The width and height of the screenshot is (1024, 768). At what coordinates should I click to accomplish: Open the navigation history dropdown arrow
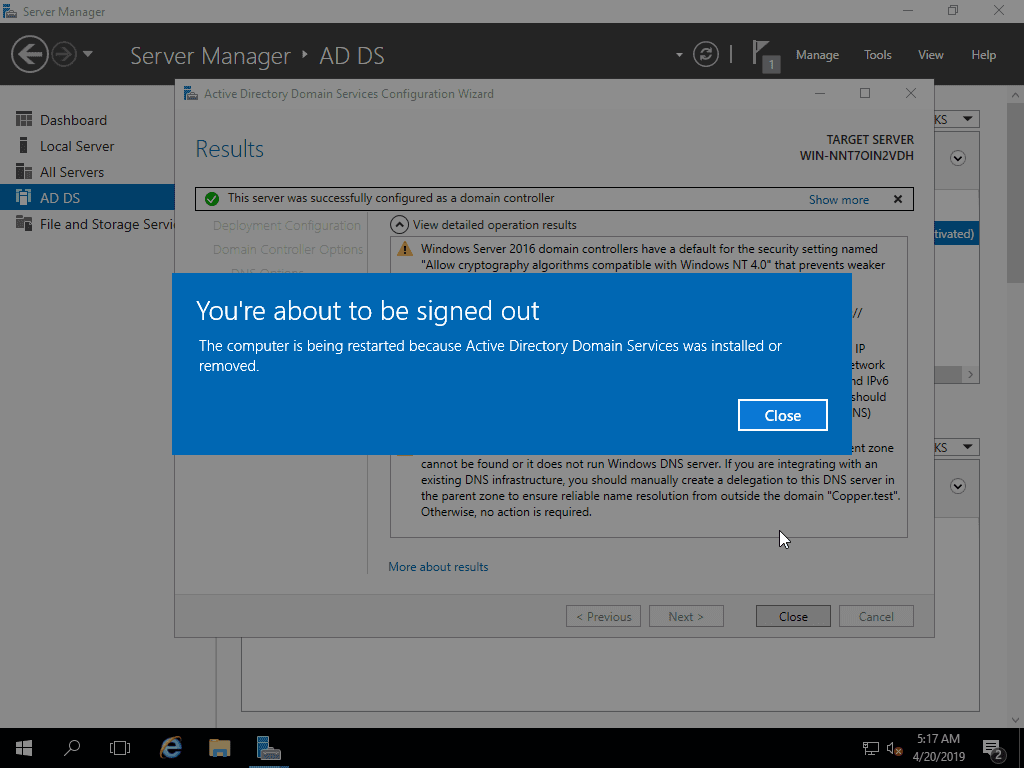(x=88, y=54)
